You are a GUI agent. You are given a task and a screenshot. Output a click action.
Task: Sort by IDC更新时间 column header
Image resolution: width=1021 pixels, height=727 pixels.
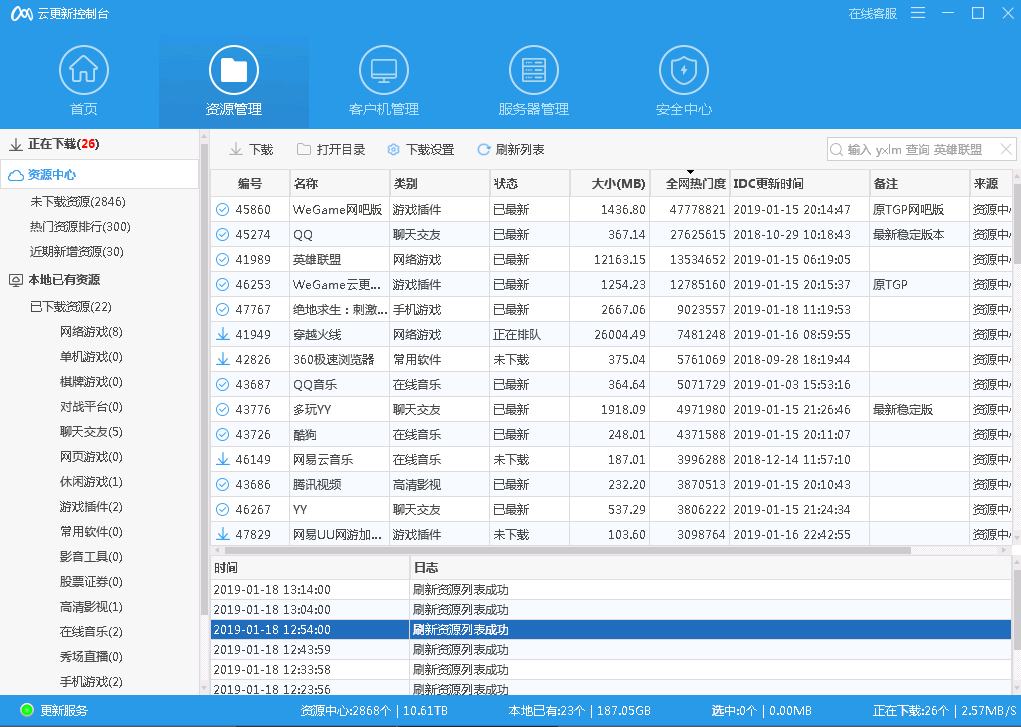click(x=800, y=184)
